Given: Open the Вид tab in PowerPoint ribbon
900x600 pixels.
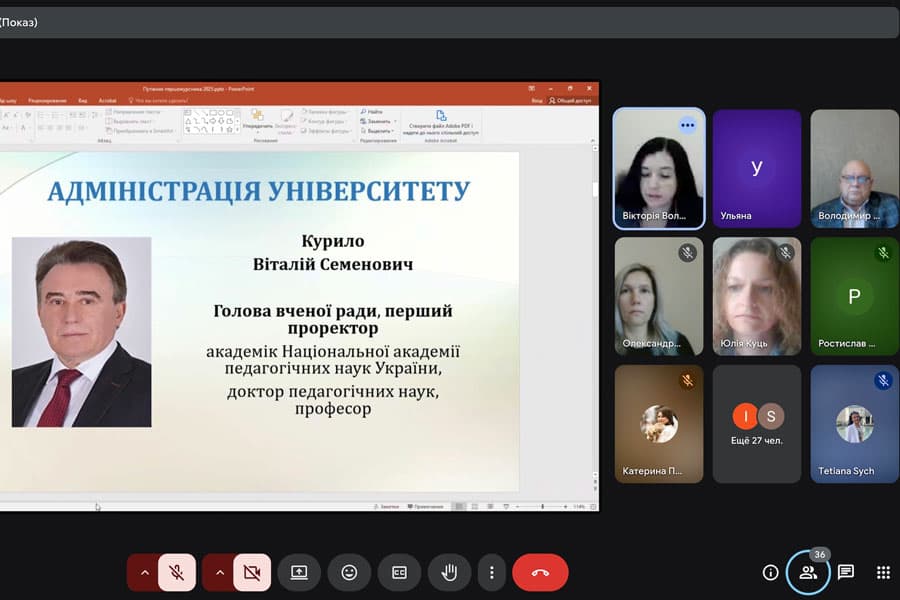Looking at the screenshot, I should 83,100.
